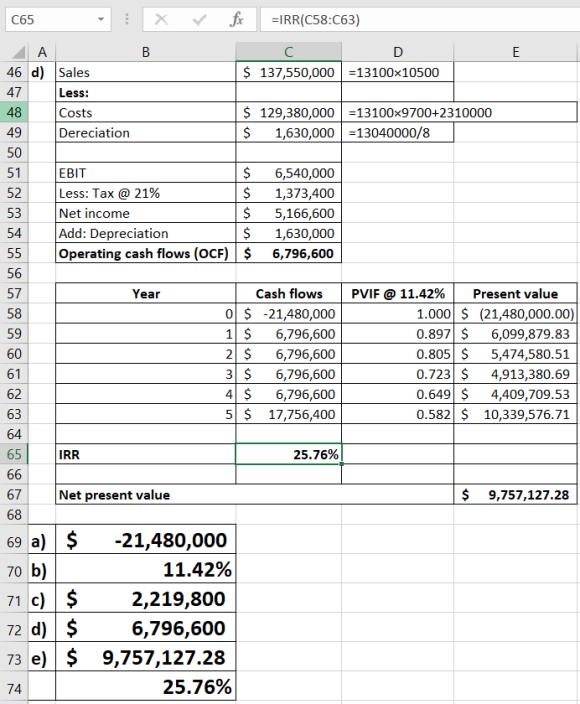
Task: Click the EBIT label cell
Action: pyautogui.click(x=145, y=173)
